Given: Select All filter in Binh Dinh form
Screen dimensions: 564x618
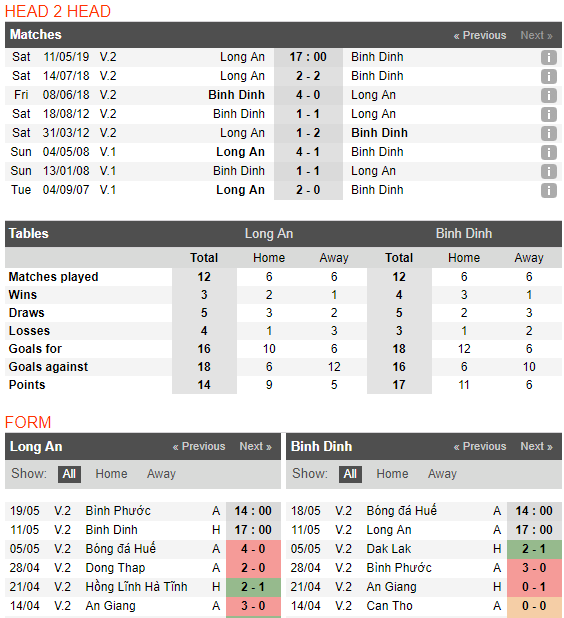Looking at the screenshot, I should coord(350,474).
